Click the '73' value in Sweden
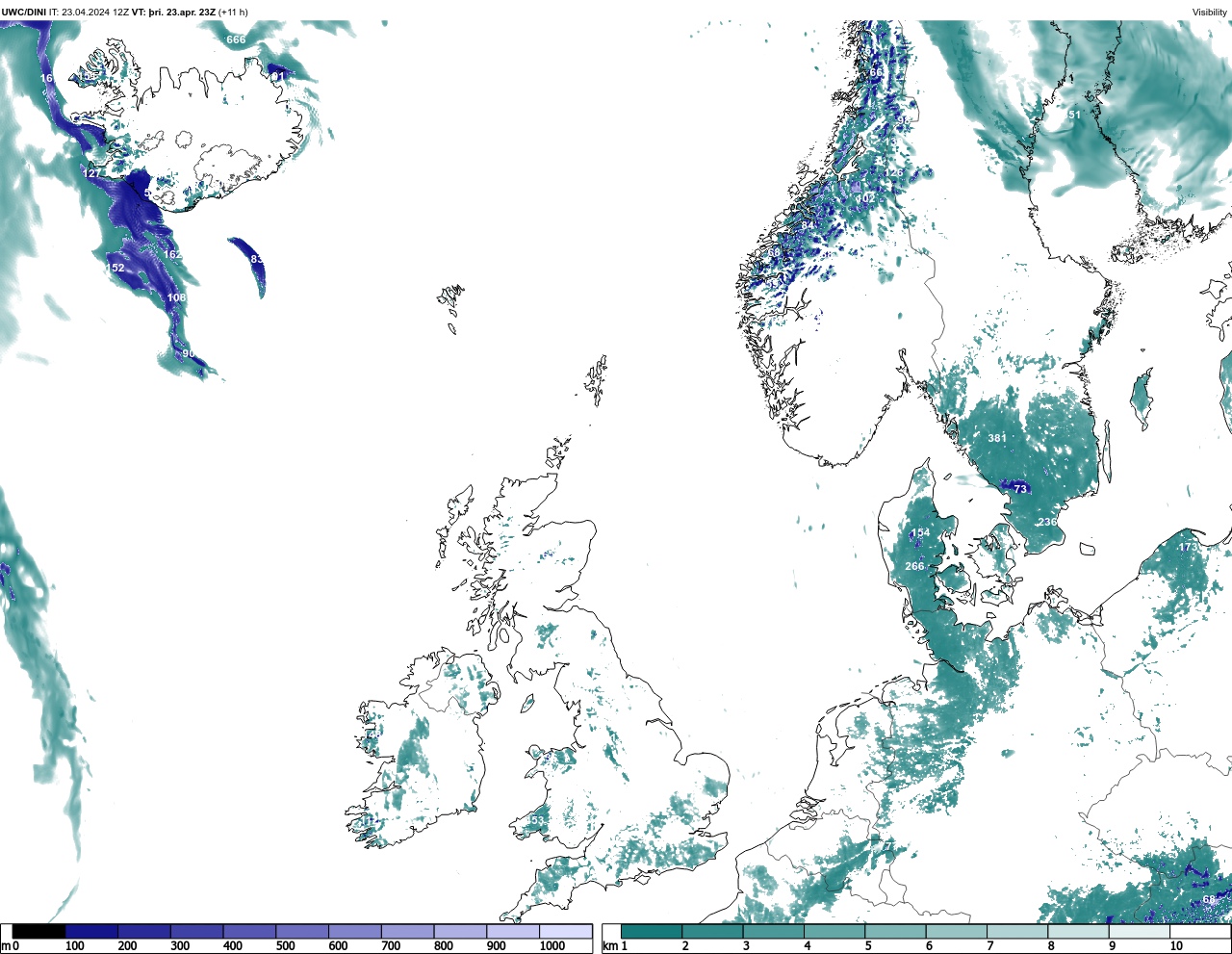The width and height of the screenshot is (1232, 954). point(1020,489)
